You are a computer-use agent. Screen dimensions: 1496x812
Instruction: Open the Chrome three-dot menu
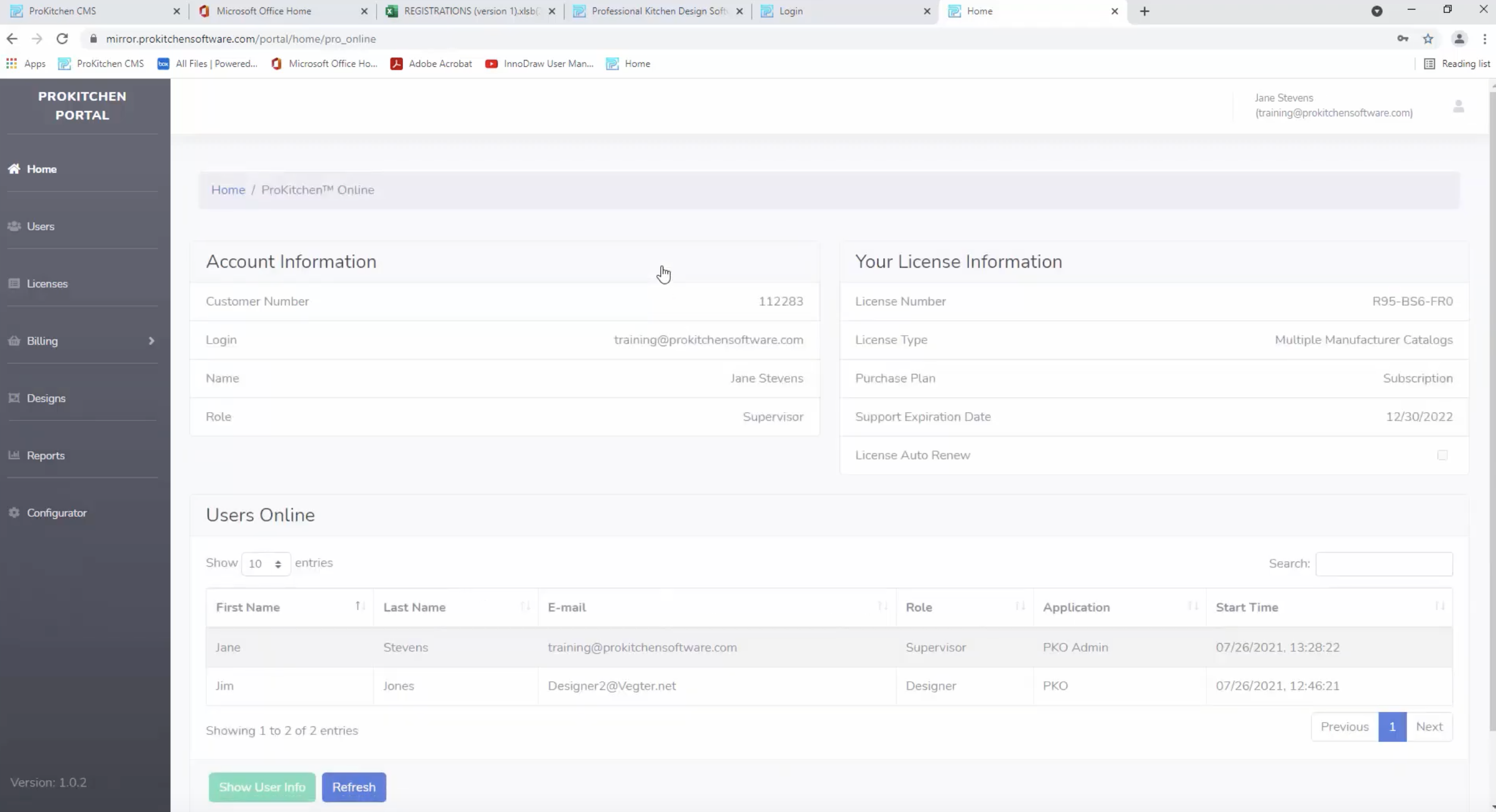coord(1484,39)
